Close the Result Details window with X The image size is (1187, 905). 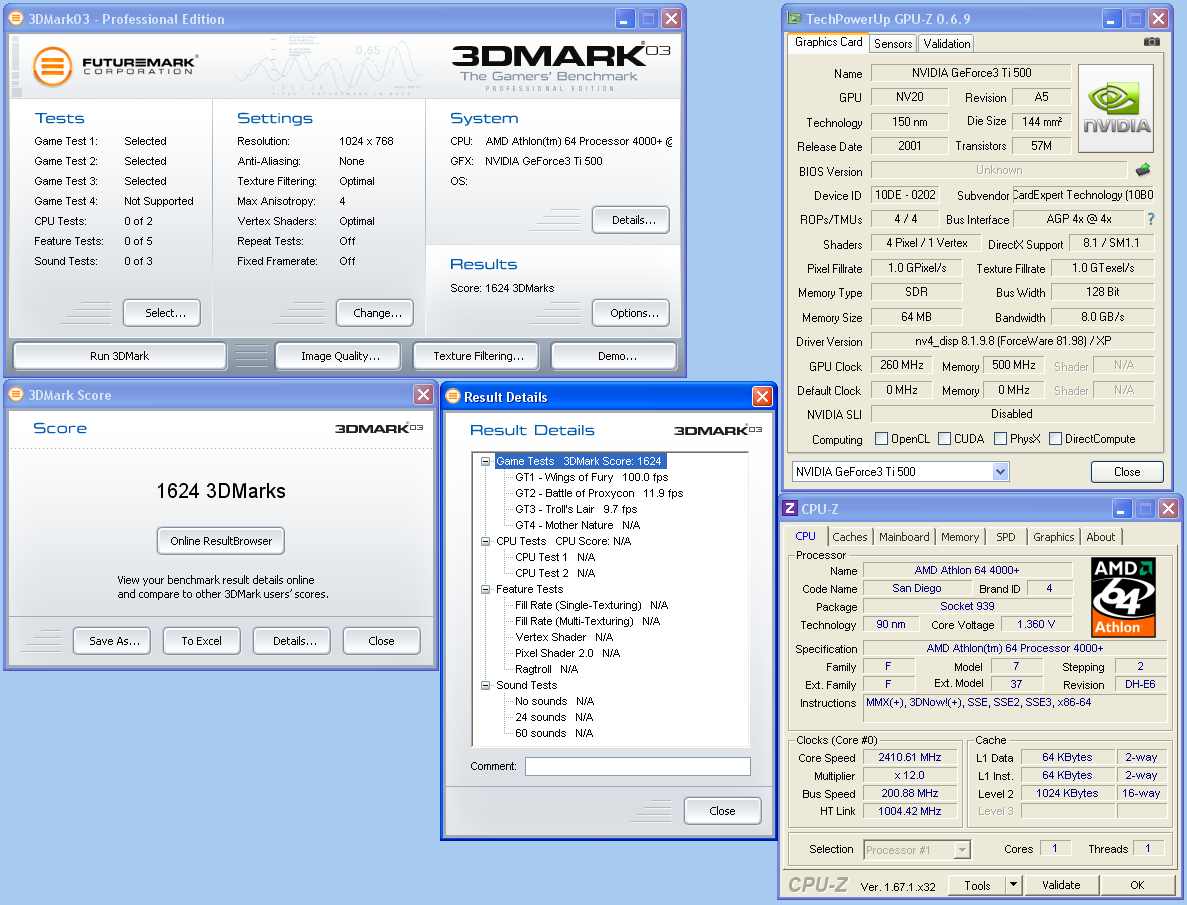point(762,396)
